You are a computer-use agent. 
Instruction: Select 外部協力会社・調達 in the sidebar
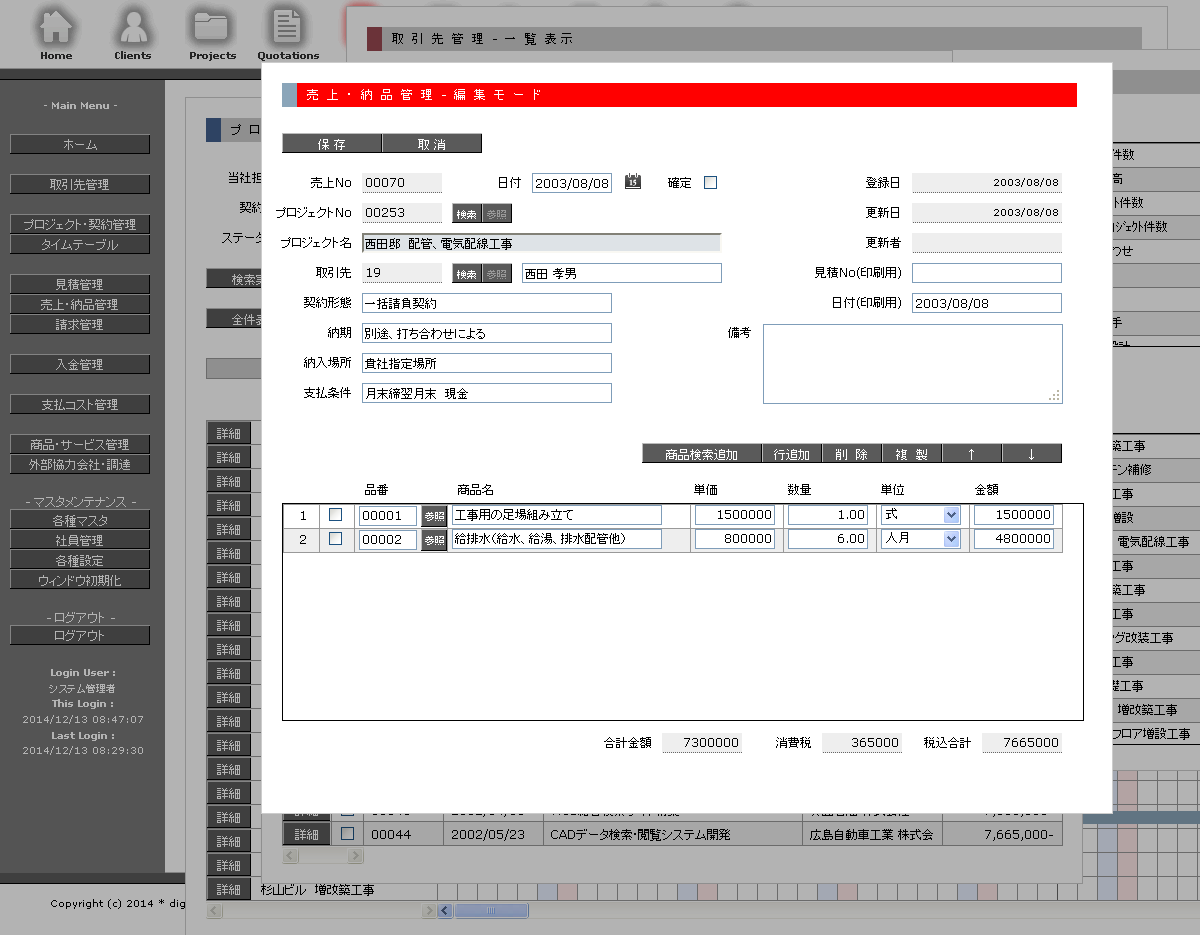click(80, 465)
